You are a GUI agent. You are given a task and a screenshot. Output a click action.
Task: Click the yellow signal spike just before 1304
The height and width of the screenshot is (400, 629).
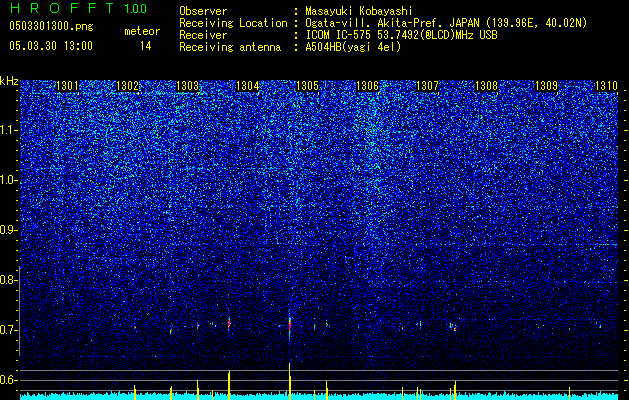coord(229,386)
